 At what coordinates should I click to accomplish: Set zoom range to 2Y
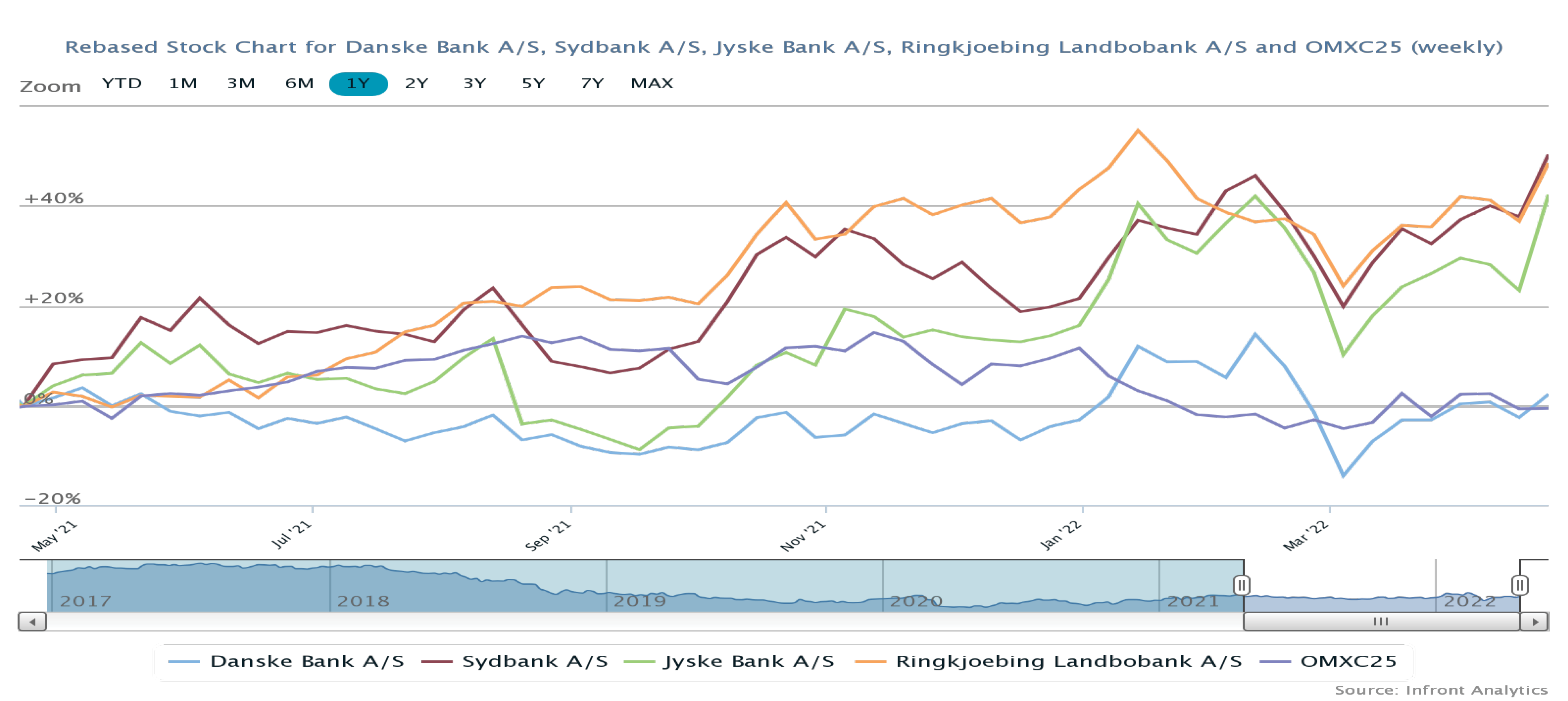pos(416,84)
